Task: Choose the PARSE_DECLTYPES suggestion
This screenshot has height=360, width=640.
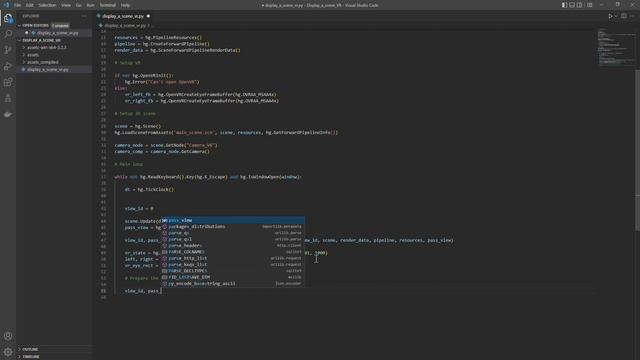Action: (233, 271)
